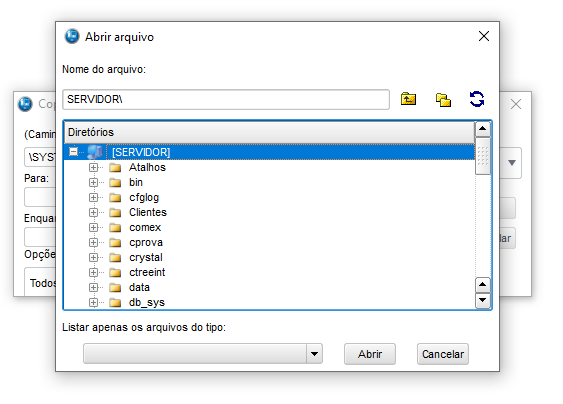Viewport: 563px width, 404px height.
Task: Click the Abrir button
Action: click(x=370, y=354)
